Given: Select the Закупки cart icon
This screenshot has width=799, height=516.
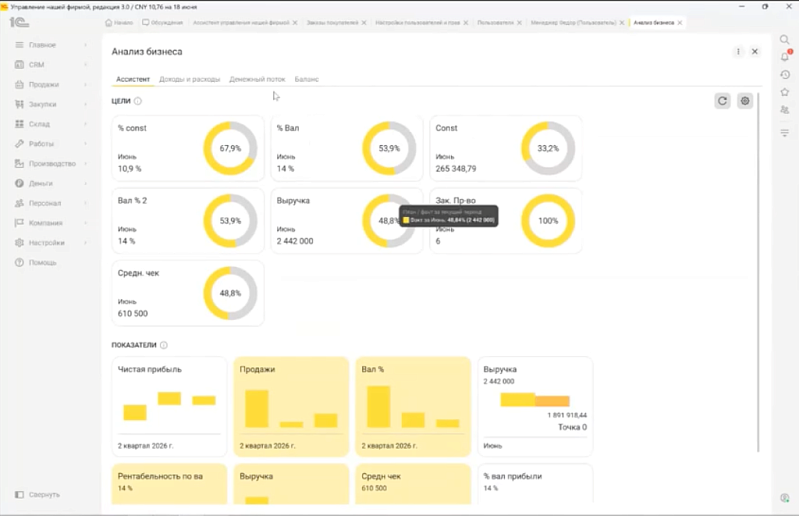Looking at the screenshot, I should (x=19, y=104).
